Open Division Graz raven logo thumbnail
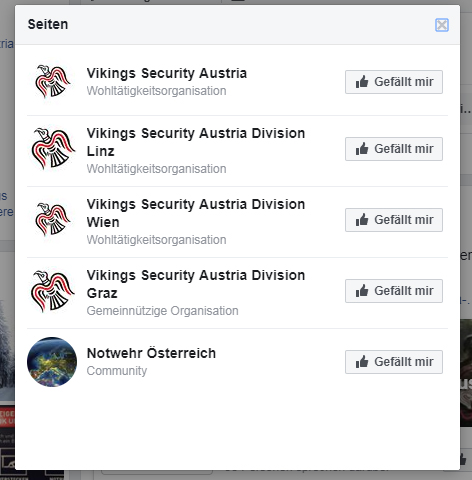The height and width of the screenshot is (480, 472). coord(52,291)
